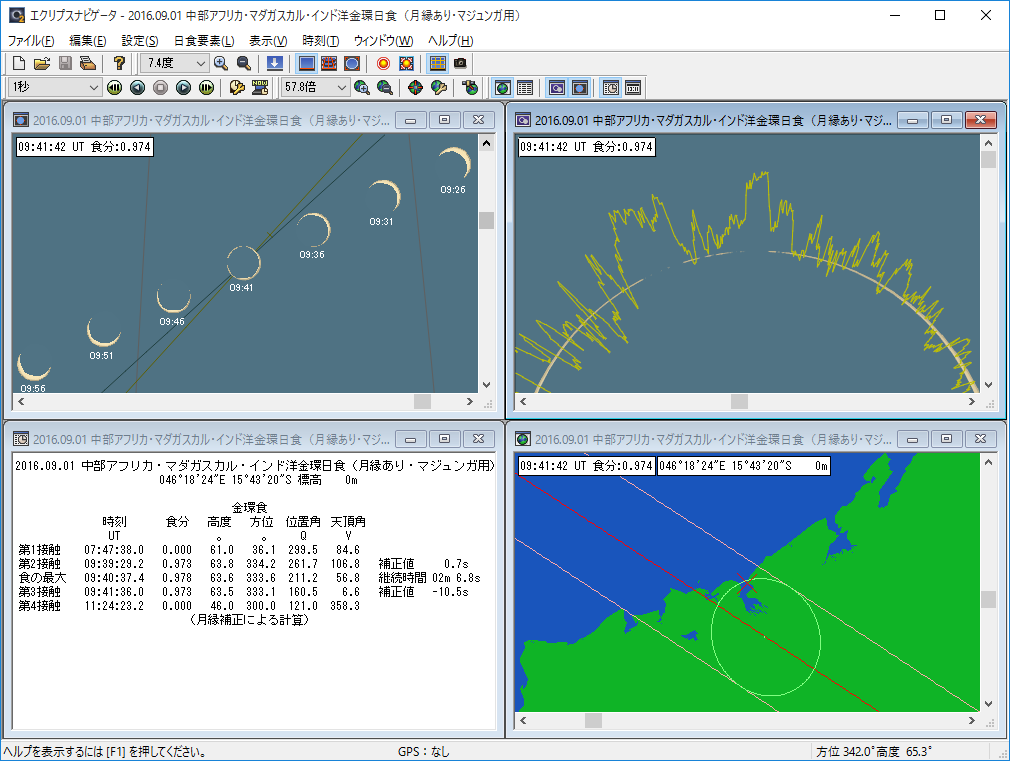Open the 57.8倍 map magnification dropdown
This screenshot has height=761, width=1010.
[x=342, y=88]
